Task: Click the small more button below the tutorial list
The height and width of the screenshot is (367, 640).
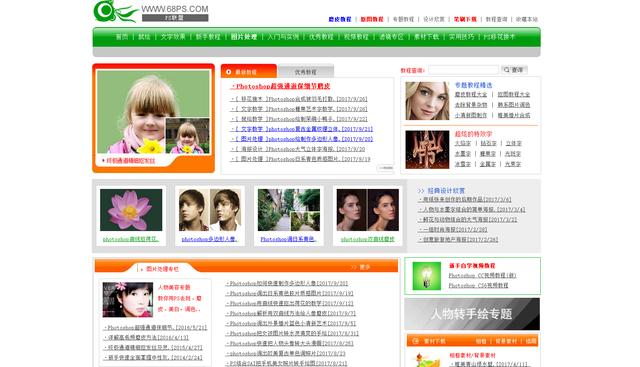Action: [385, 168]
